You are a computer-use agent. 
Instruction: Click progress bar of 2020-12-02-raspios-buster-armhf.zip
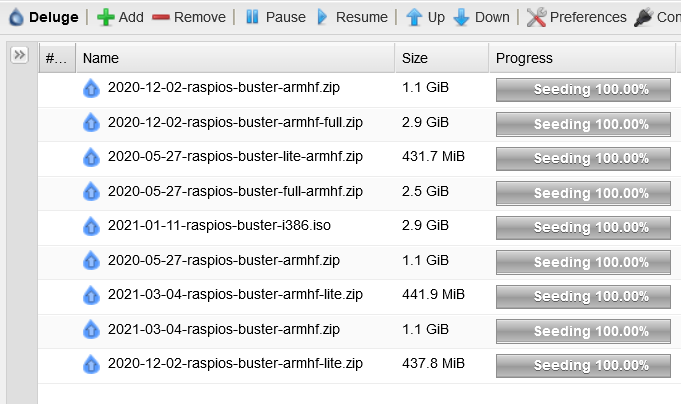(583, 89)
